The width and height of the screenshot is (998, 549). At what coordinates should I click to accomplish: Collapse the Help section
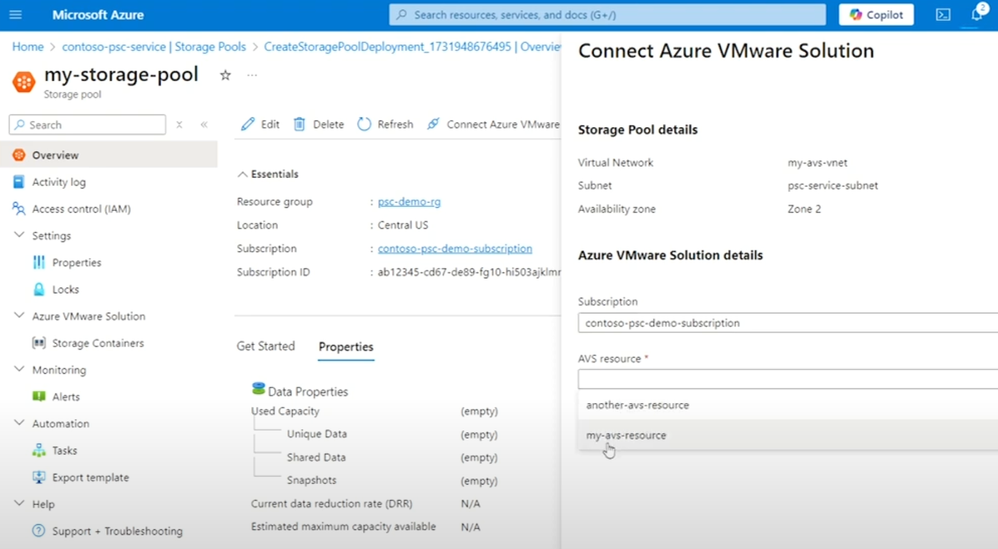(x=19, y=504)
